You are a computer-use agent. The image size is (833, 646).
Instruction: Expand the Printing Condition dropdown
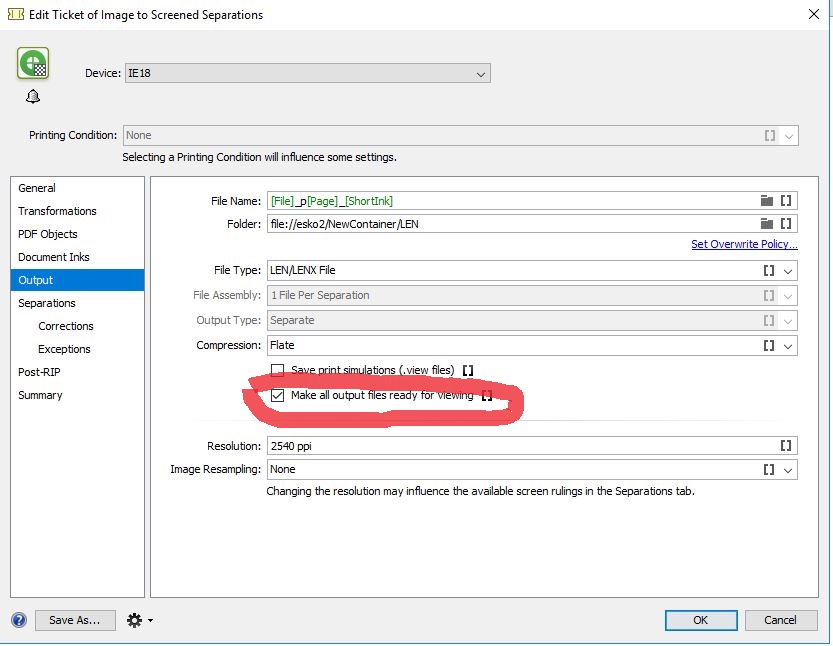coord(789,135)
